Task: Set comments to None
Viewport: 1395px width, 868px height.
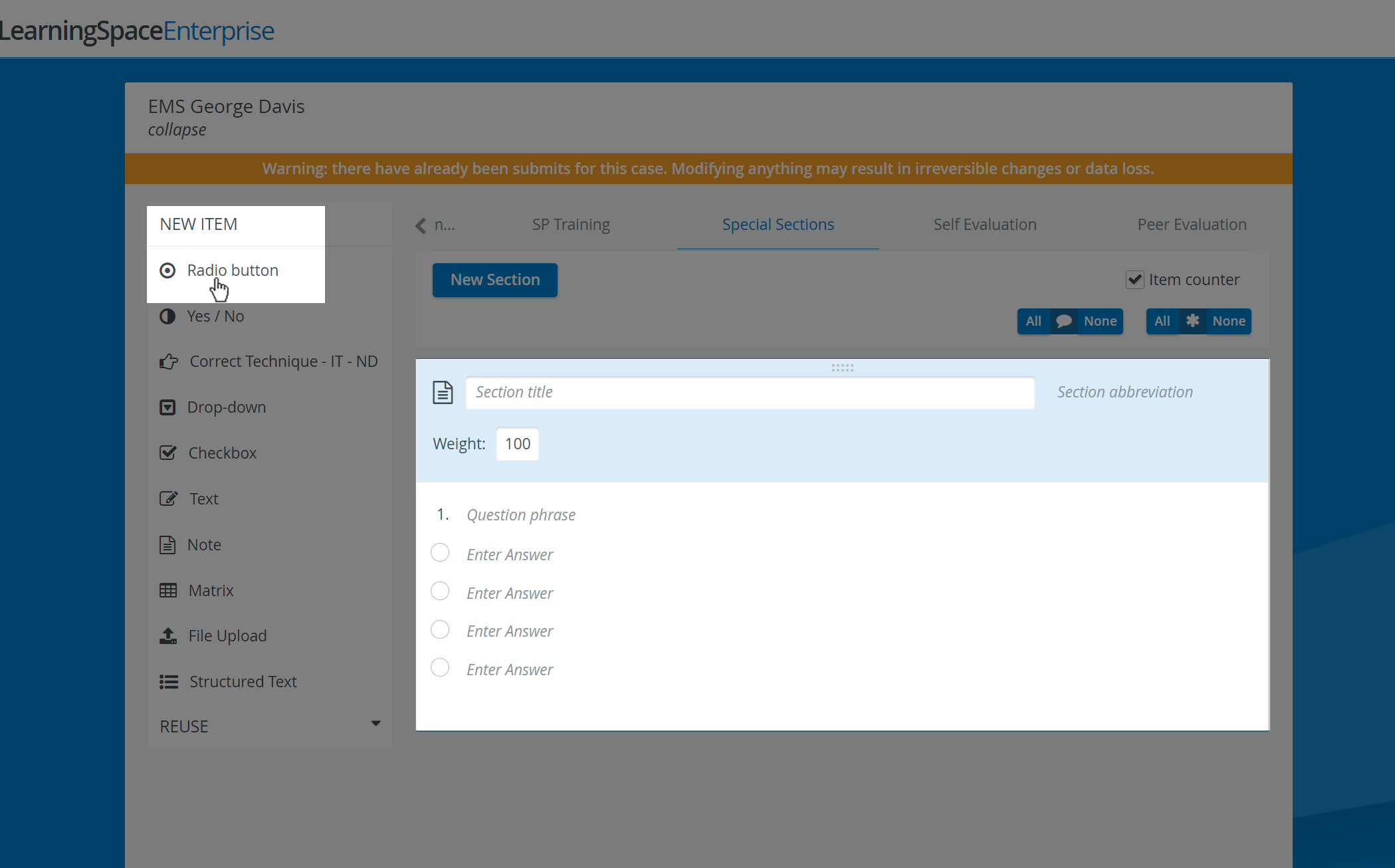Action: (x=1100, y=321)
